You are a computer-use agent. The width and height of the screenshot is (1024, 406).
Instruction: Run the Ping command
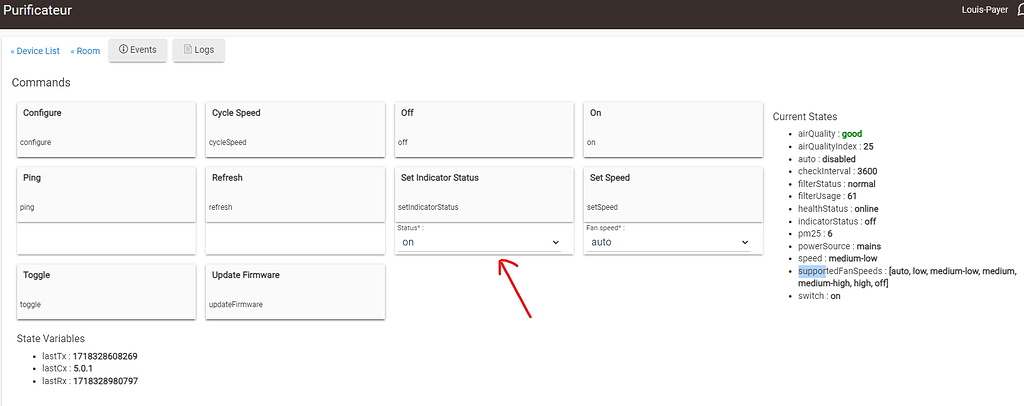coord(106,195)
